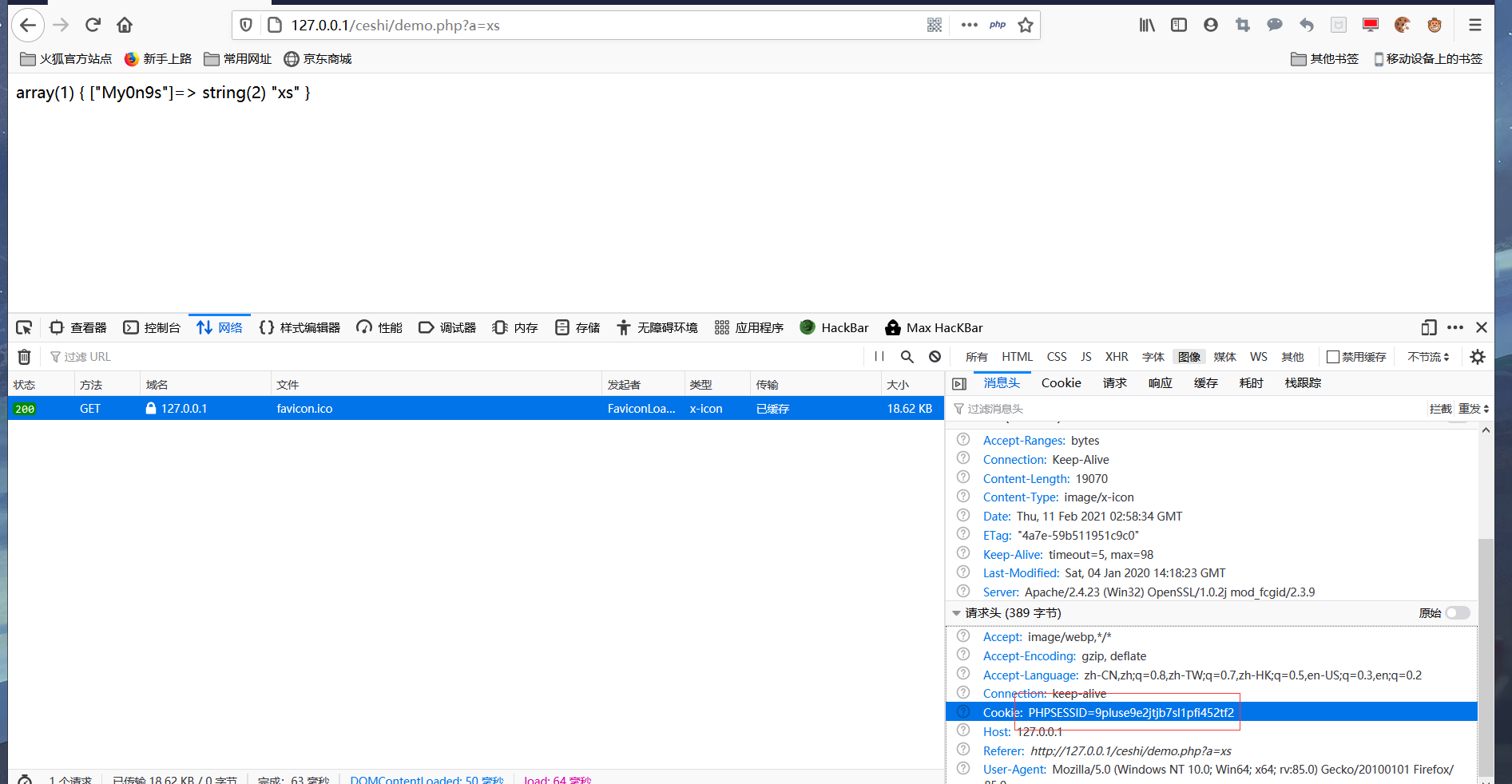Viewport: 1512px width, 784px height.
Task: Clear the network request list
Action: (25, 357)
